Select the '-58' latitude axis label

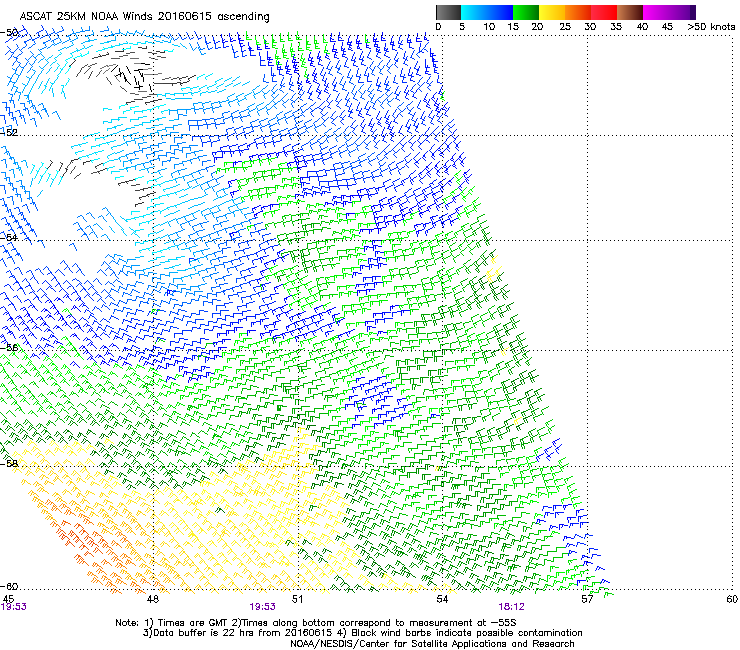(9, 463)
